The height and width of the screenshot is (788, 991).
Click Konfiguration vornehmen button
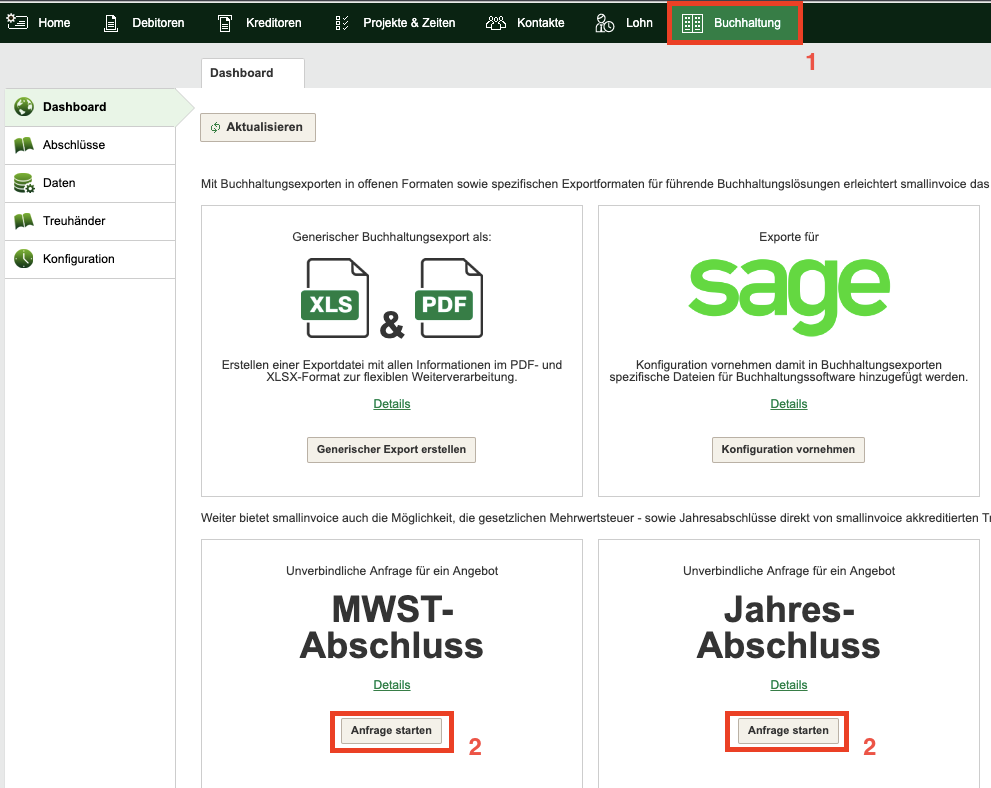point(788,450)
